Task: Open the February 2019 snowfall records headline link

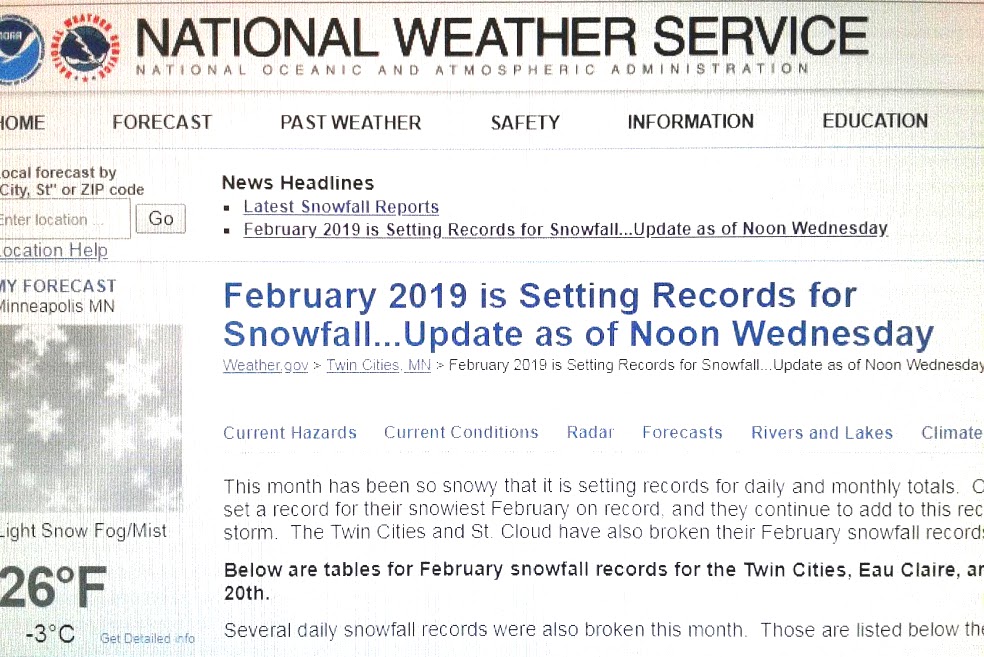Action: [x=565, y=229]
